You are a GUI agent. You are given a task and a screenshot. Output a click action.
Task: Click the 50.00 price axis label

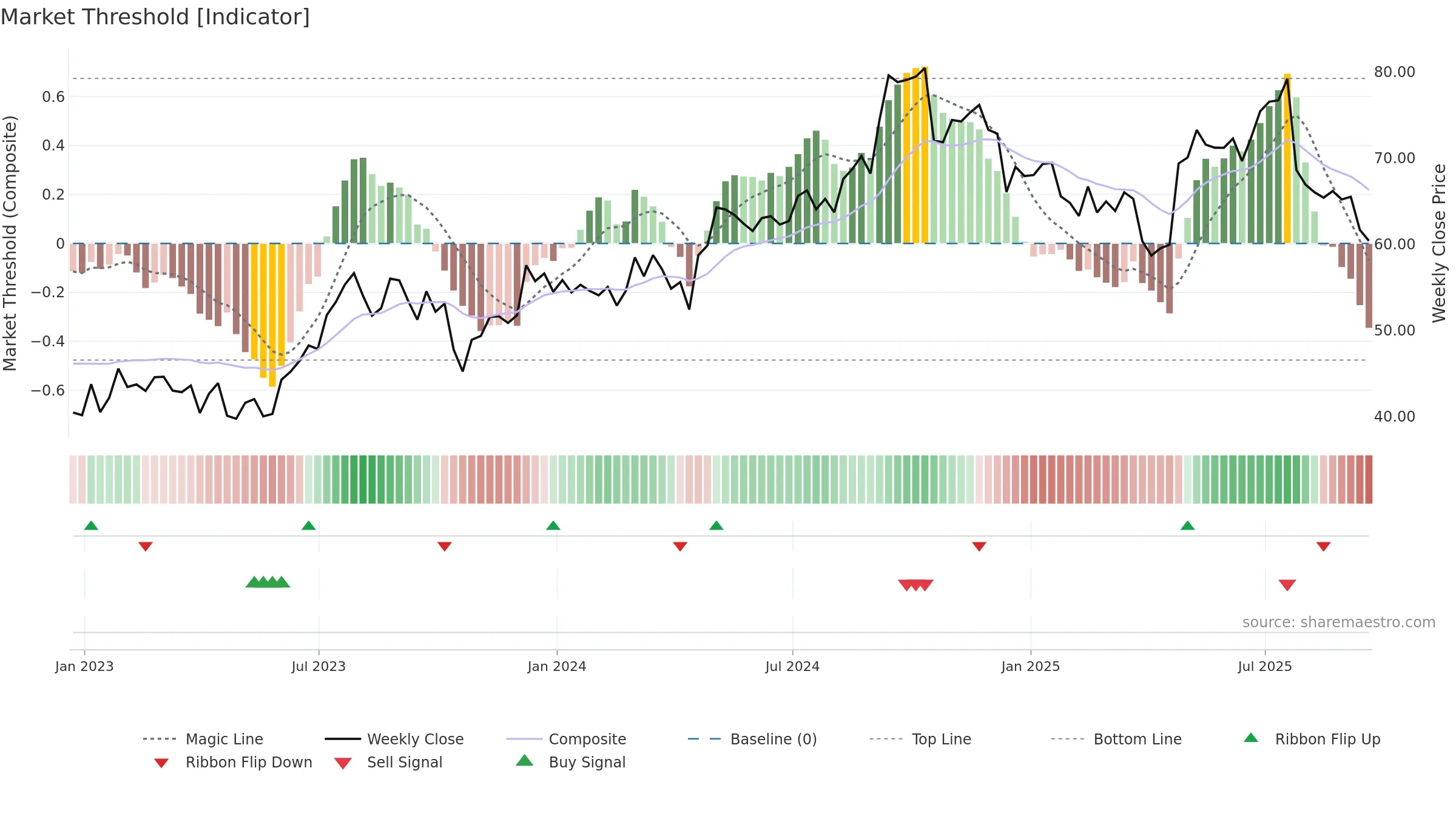pos(1395,330)
